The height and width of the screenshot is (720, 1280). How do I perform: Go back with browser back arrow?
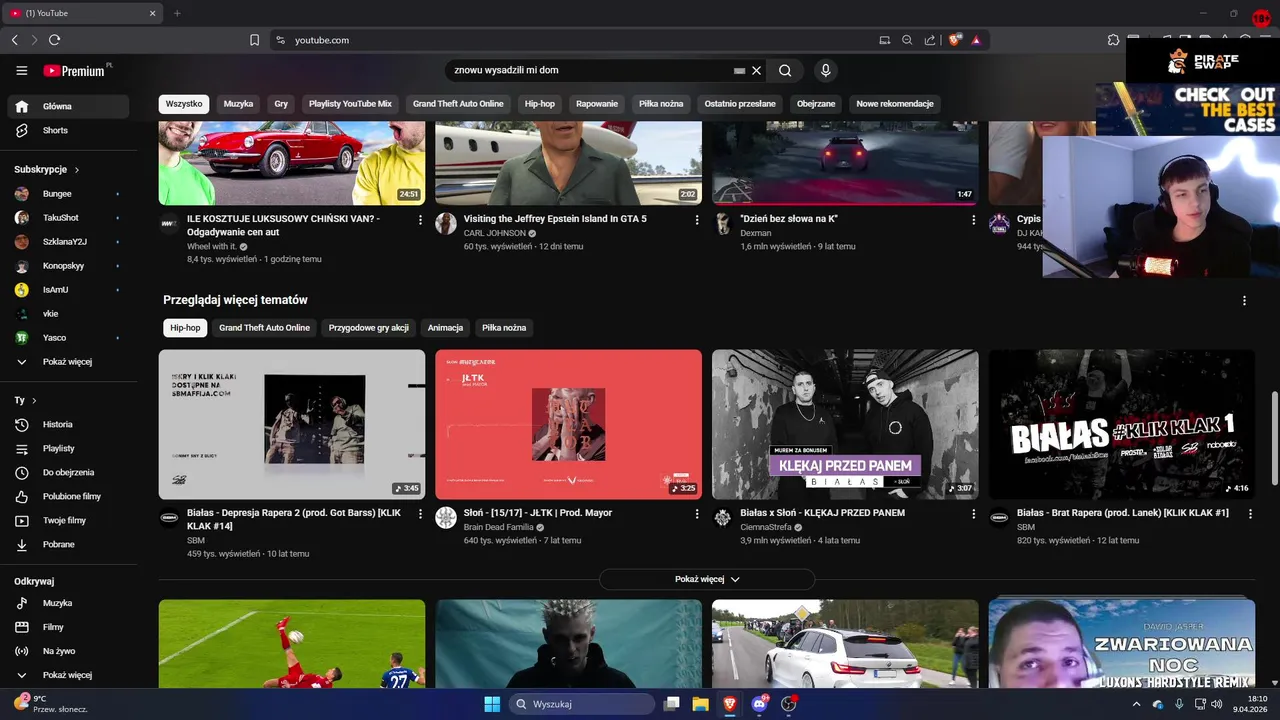point(15,40)
